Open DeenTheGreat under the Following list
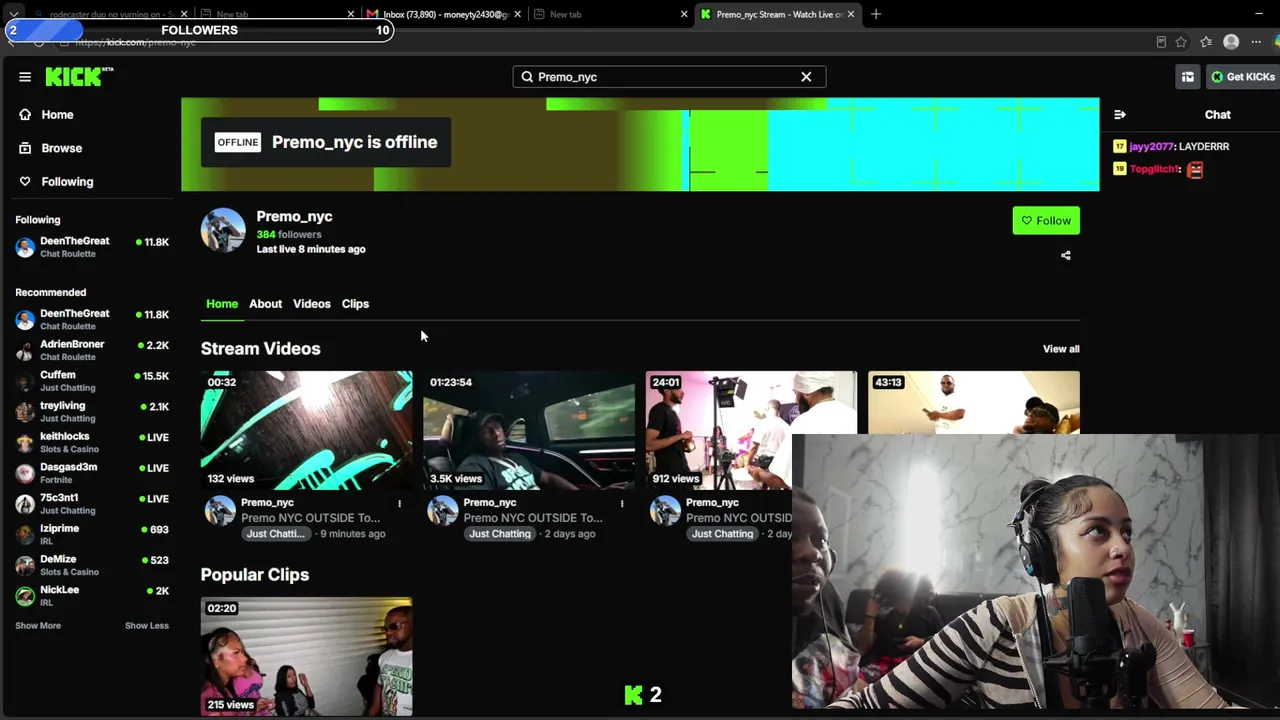This screenshot has width=1280, height=720. 92,247
